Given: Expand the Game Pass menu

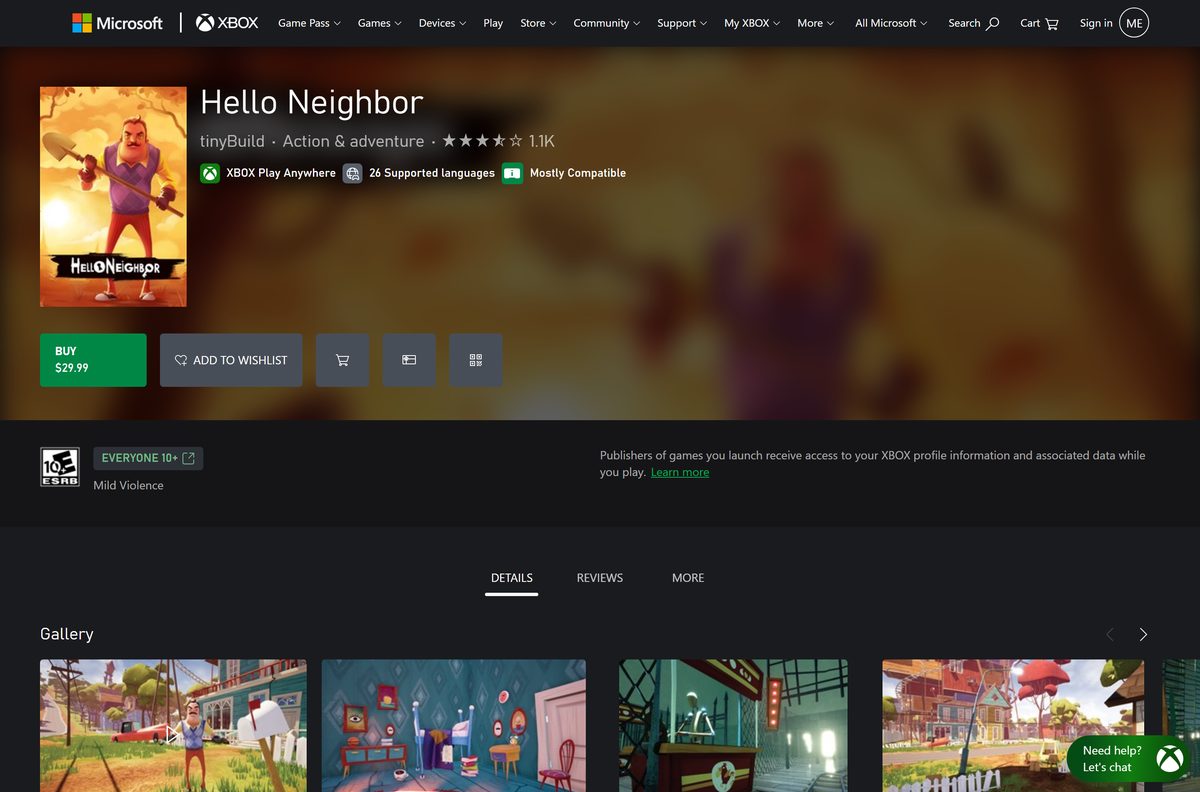Looking at the screenshot, I should (309, 23).
